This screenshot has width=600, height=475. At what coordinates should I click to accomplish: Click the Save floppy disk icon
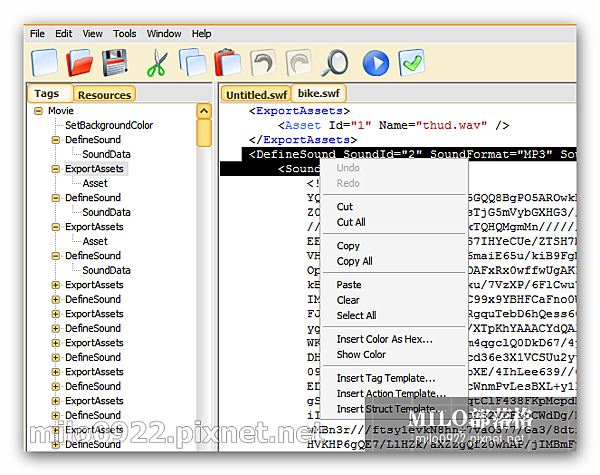tap(115, 62)
